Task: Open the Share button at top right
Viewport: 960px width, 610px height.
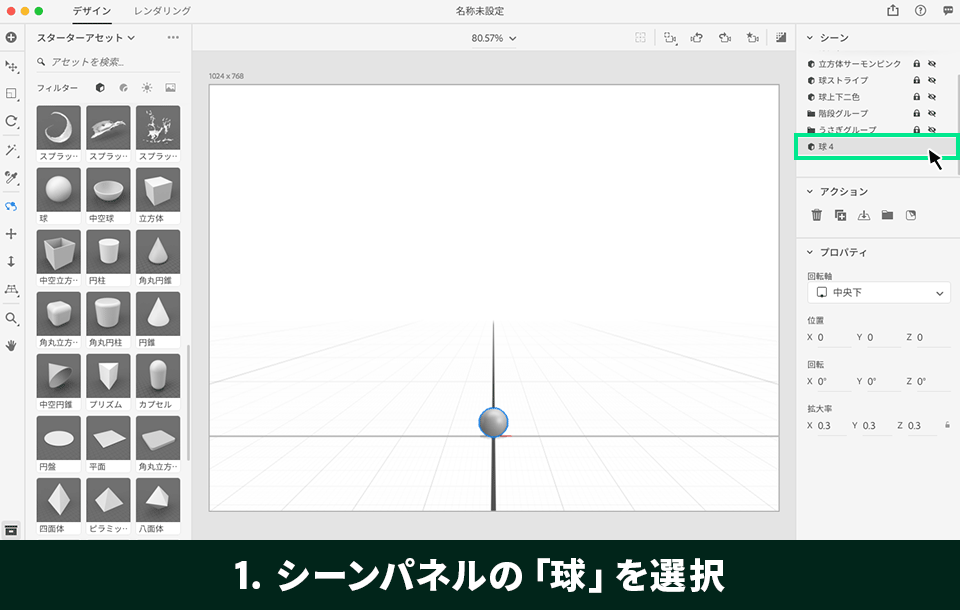Action: pos(891,11)
